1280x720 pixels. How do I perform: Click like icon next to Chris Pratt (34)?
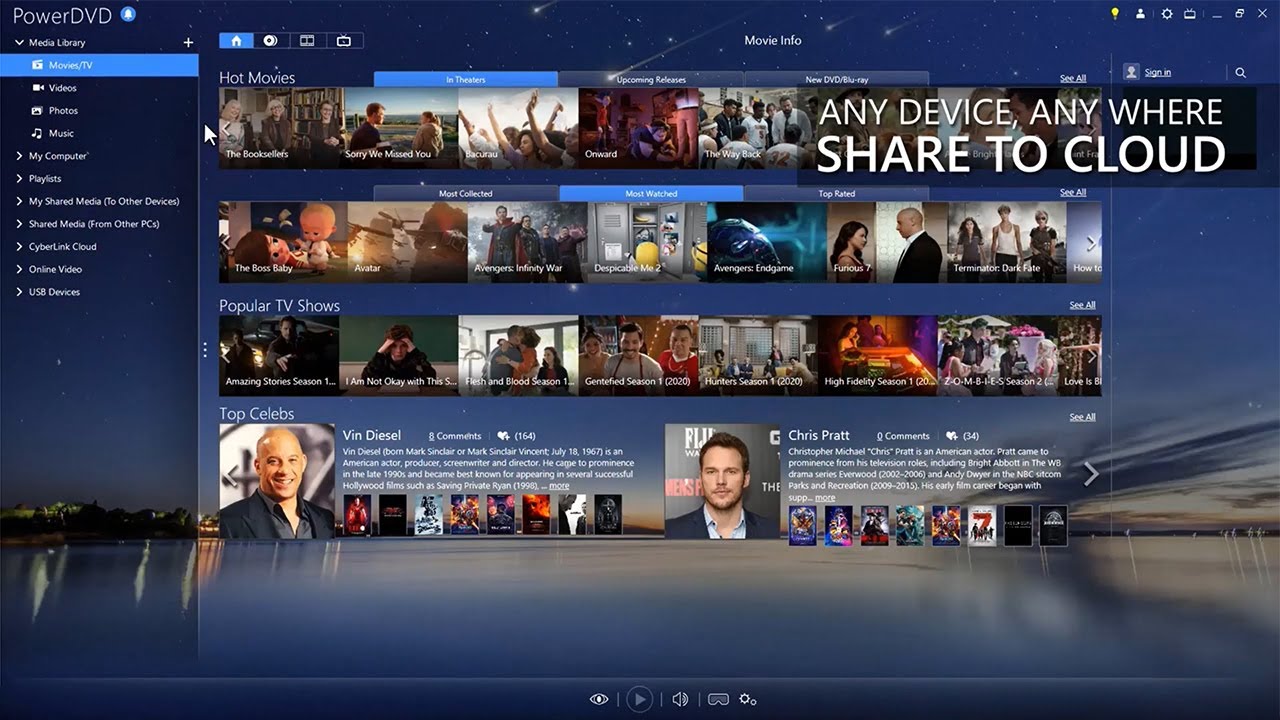(952, 436)
